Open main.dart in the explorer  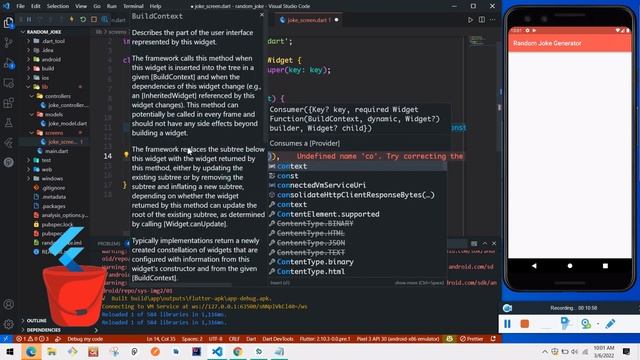pos(56,151)
